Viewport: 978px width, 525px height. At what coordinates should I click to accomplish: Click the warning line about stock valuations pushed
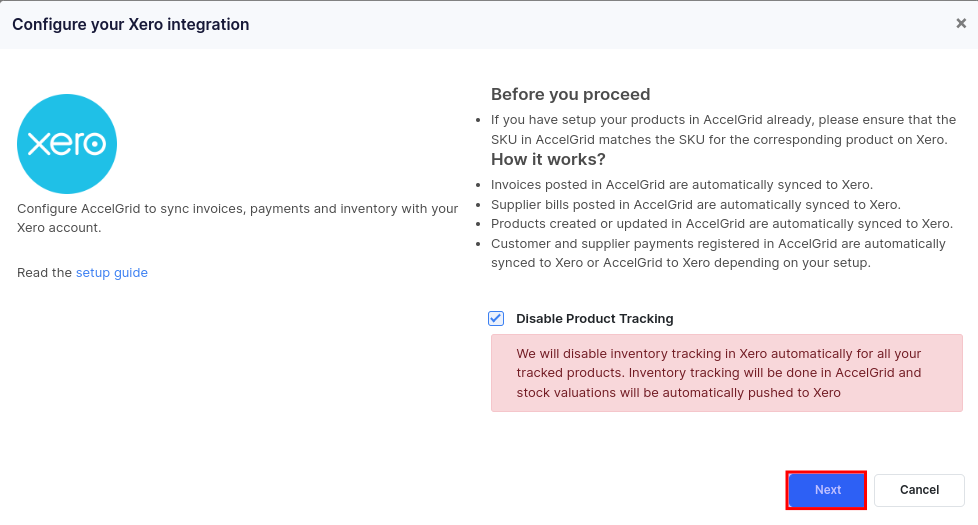pos(678,393)
